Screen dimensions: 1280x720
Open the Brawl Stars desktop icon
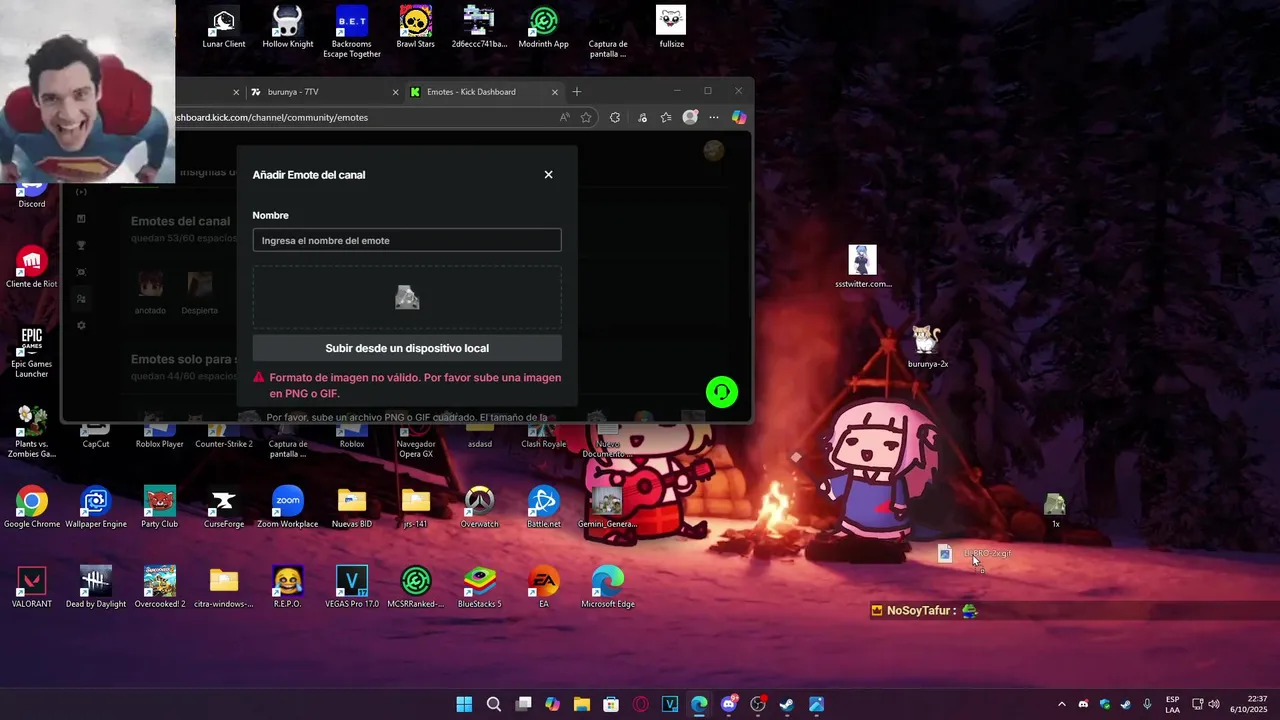pyautogui.click(x=416, y=27)
